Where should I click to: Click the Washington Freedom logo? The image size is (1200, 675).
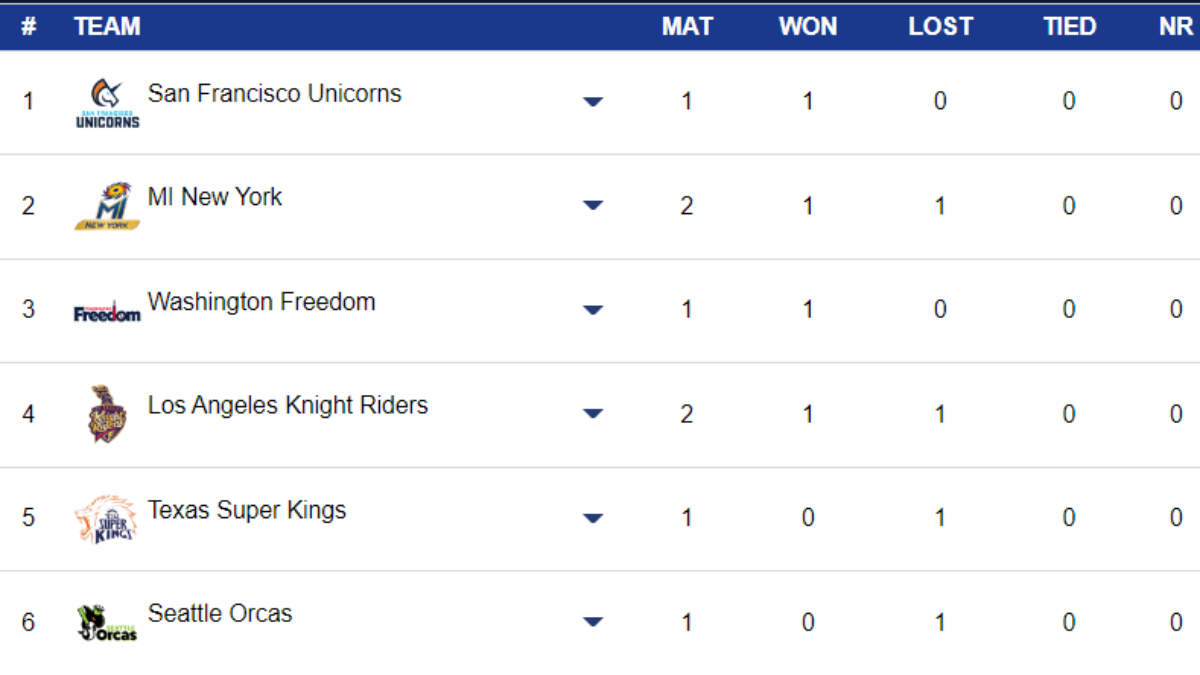[107, 311]
